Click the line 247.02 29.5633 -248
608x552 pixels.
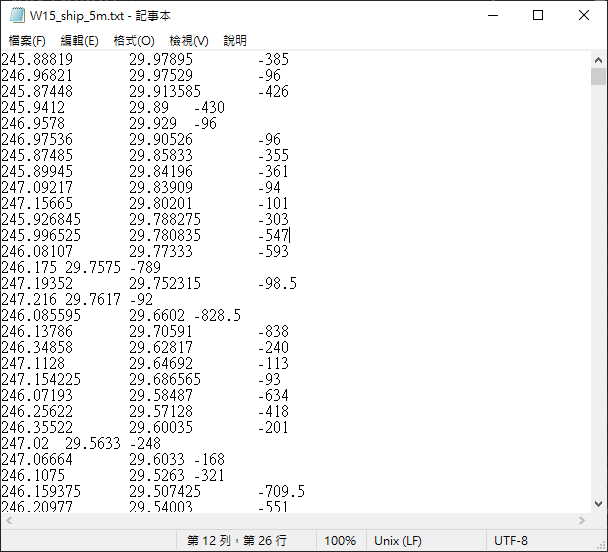(x=81, y=443)
